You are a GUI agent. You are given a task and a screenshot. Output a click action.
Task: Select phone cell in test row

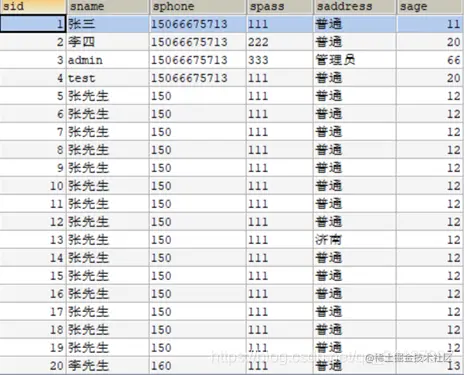tap(198, 78)
